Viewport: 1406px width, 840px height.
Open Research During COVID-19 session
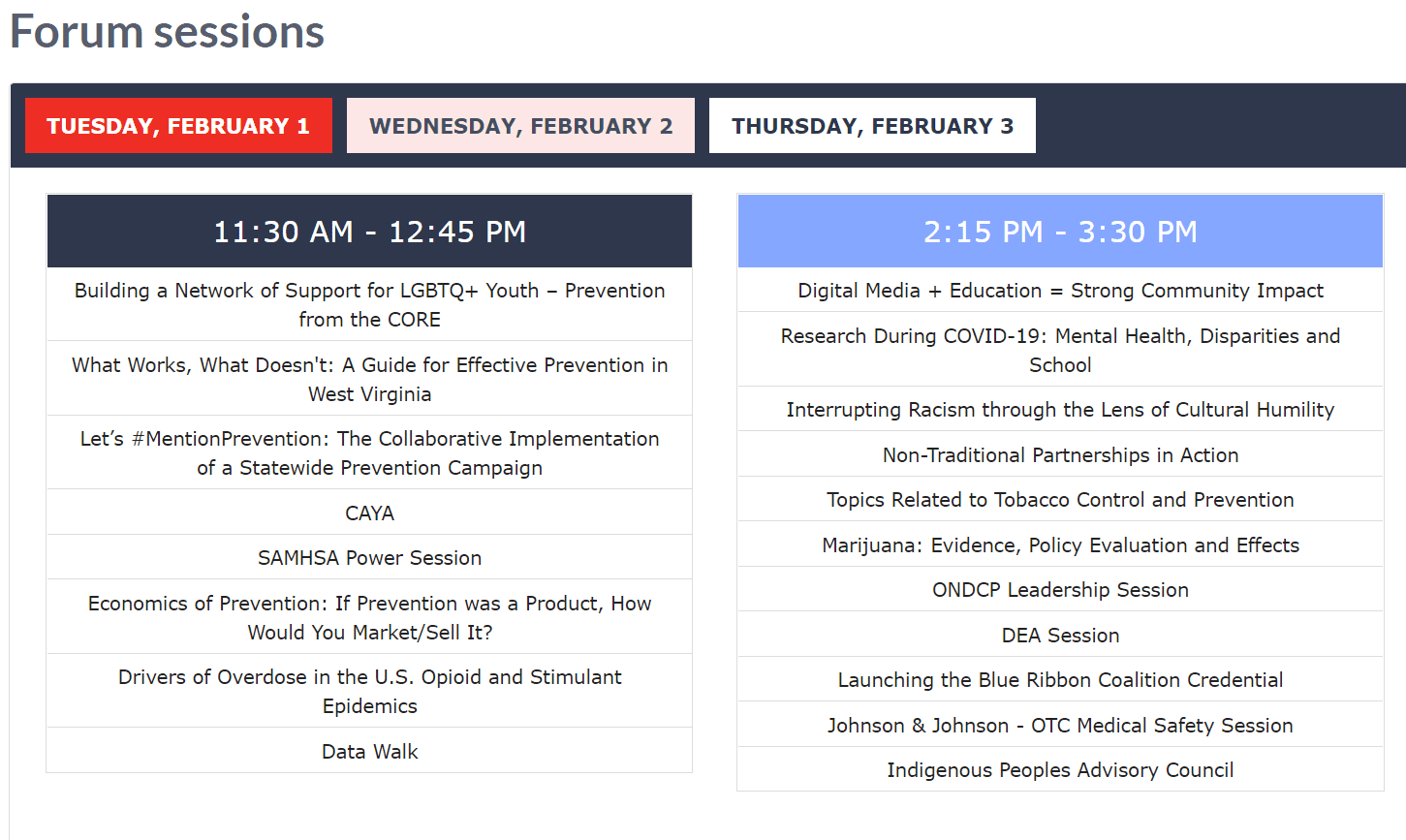[1060, 350]
